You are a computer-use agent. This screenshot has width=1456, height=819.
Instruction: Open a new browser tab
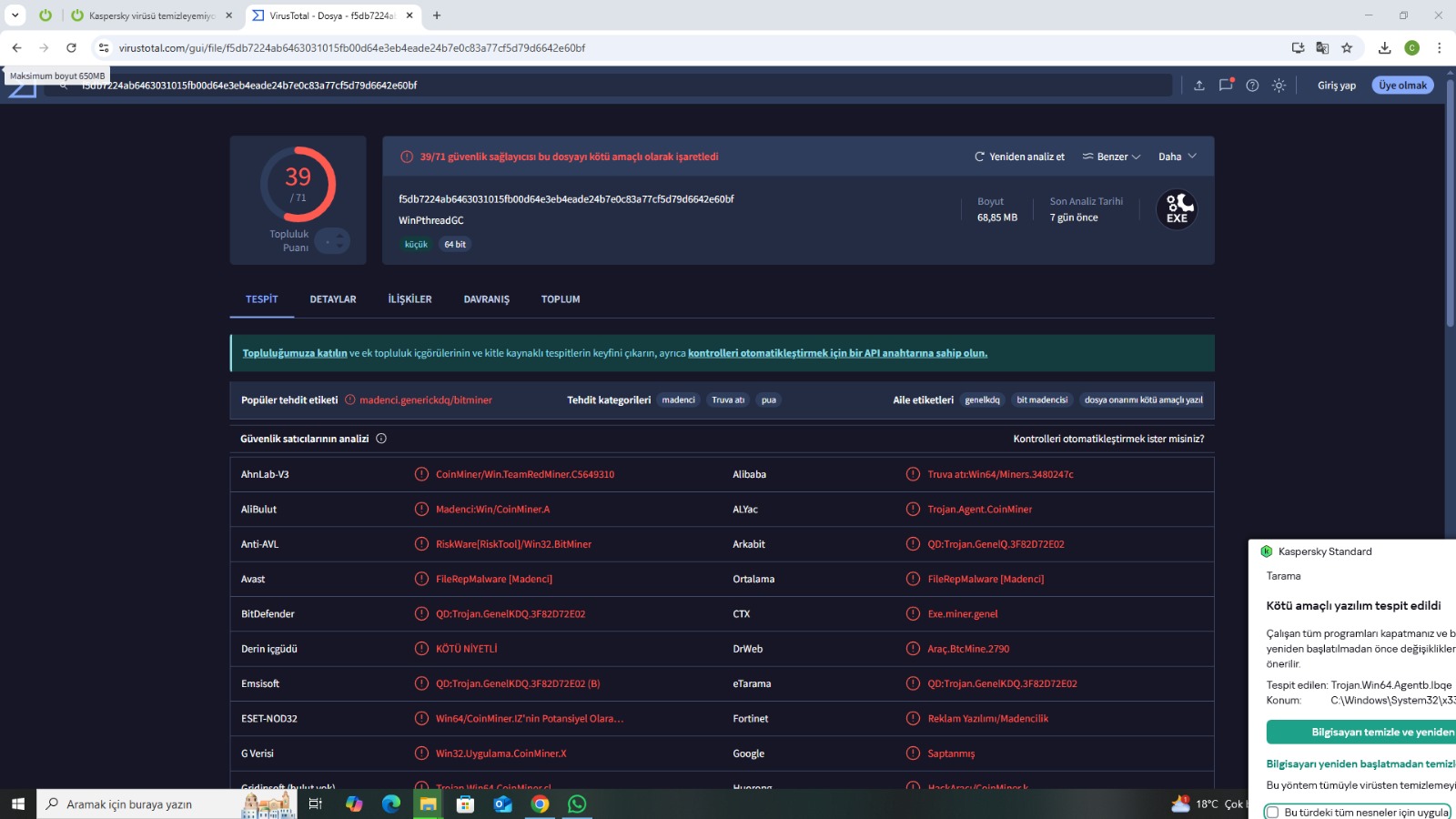[x=437, y=15]
